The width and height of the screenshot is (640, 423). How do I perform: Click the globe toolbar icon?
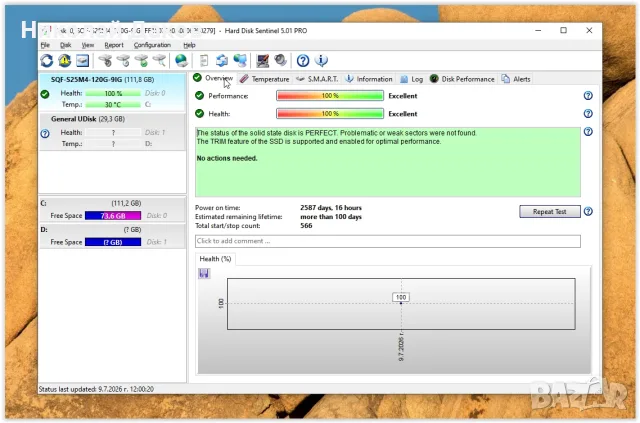click(x=181, y=61)
